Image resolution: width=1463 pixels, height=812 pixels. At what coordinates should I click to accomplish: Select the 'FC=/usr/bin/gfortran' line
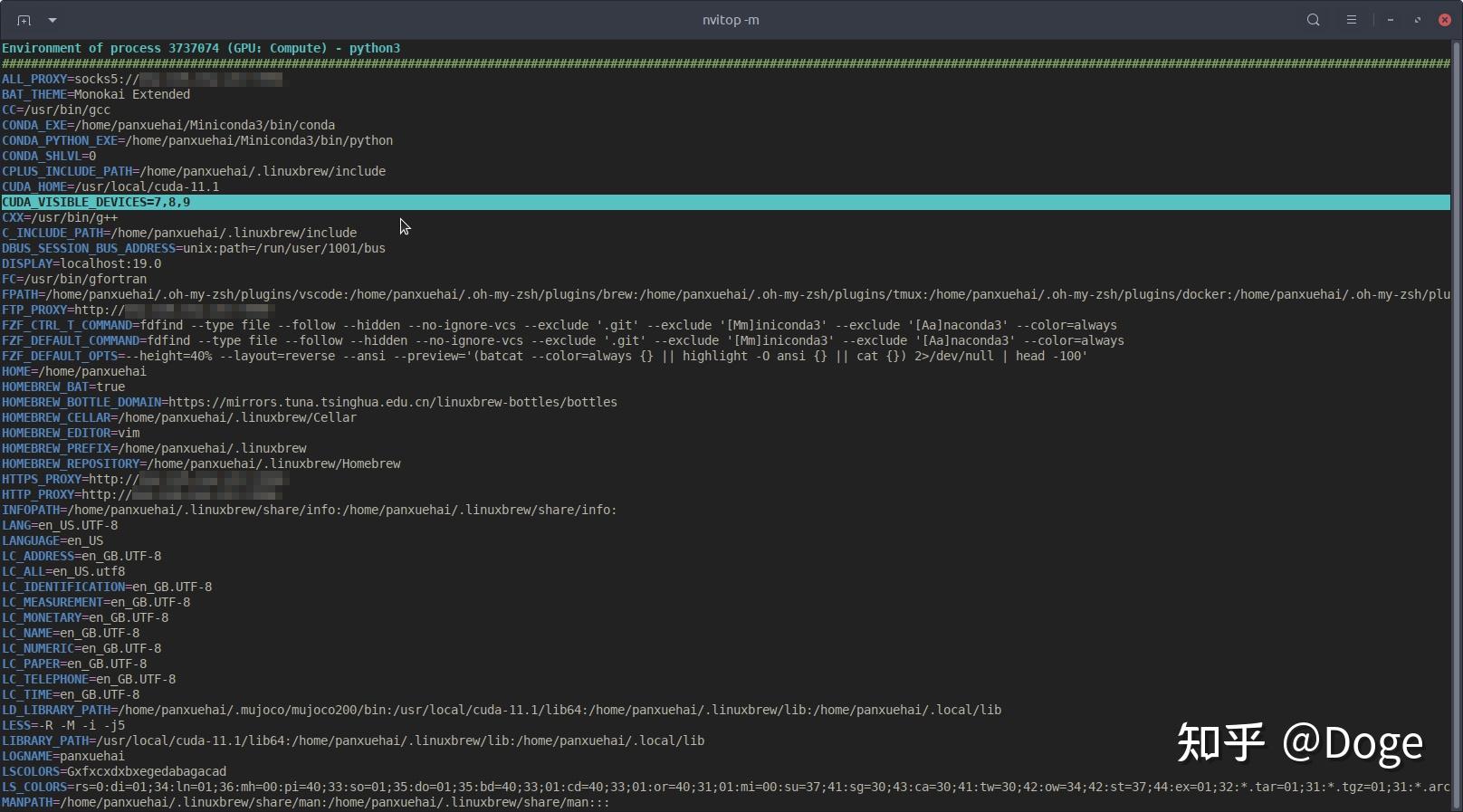74,279
